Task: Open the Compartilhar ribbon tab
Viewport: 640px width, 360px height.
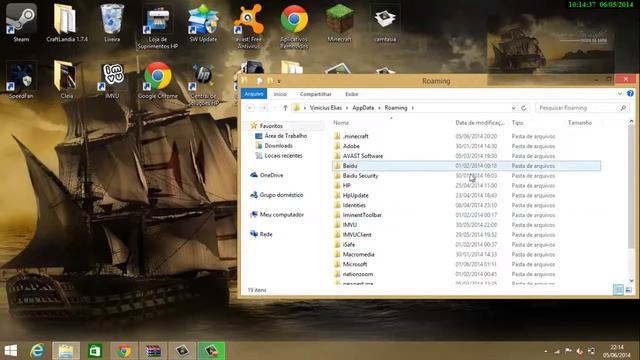Action: click(x=316, y=94)
